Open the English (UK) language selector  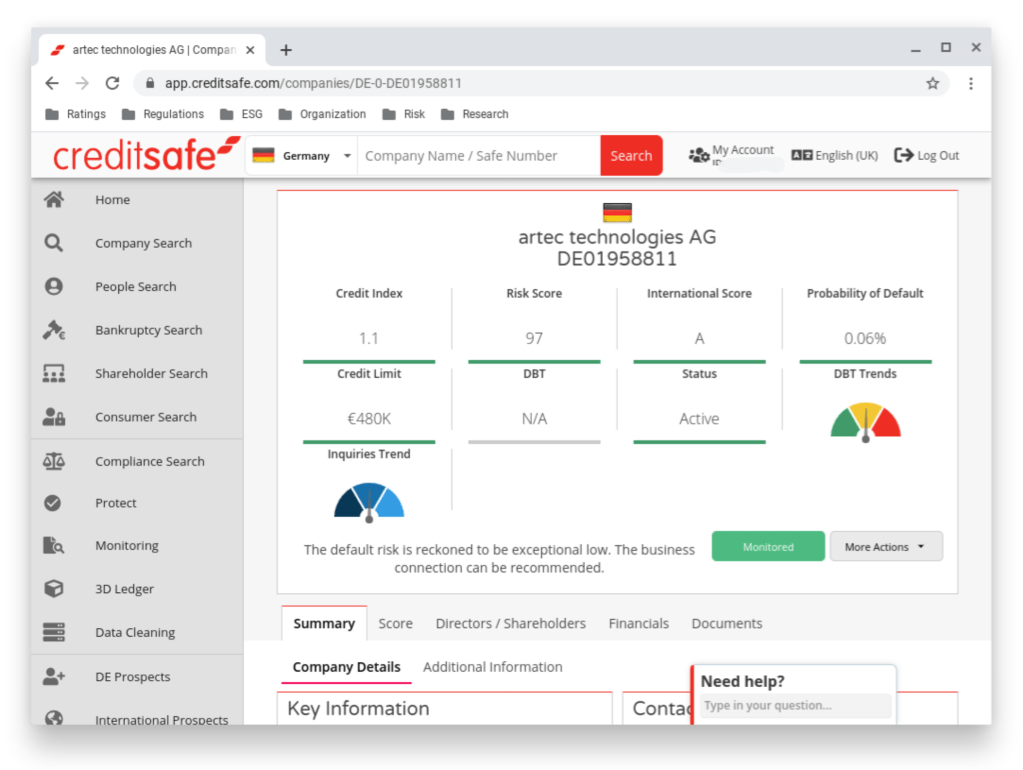[x=834, y=155]
